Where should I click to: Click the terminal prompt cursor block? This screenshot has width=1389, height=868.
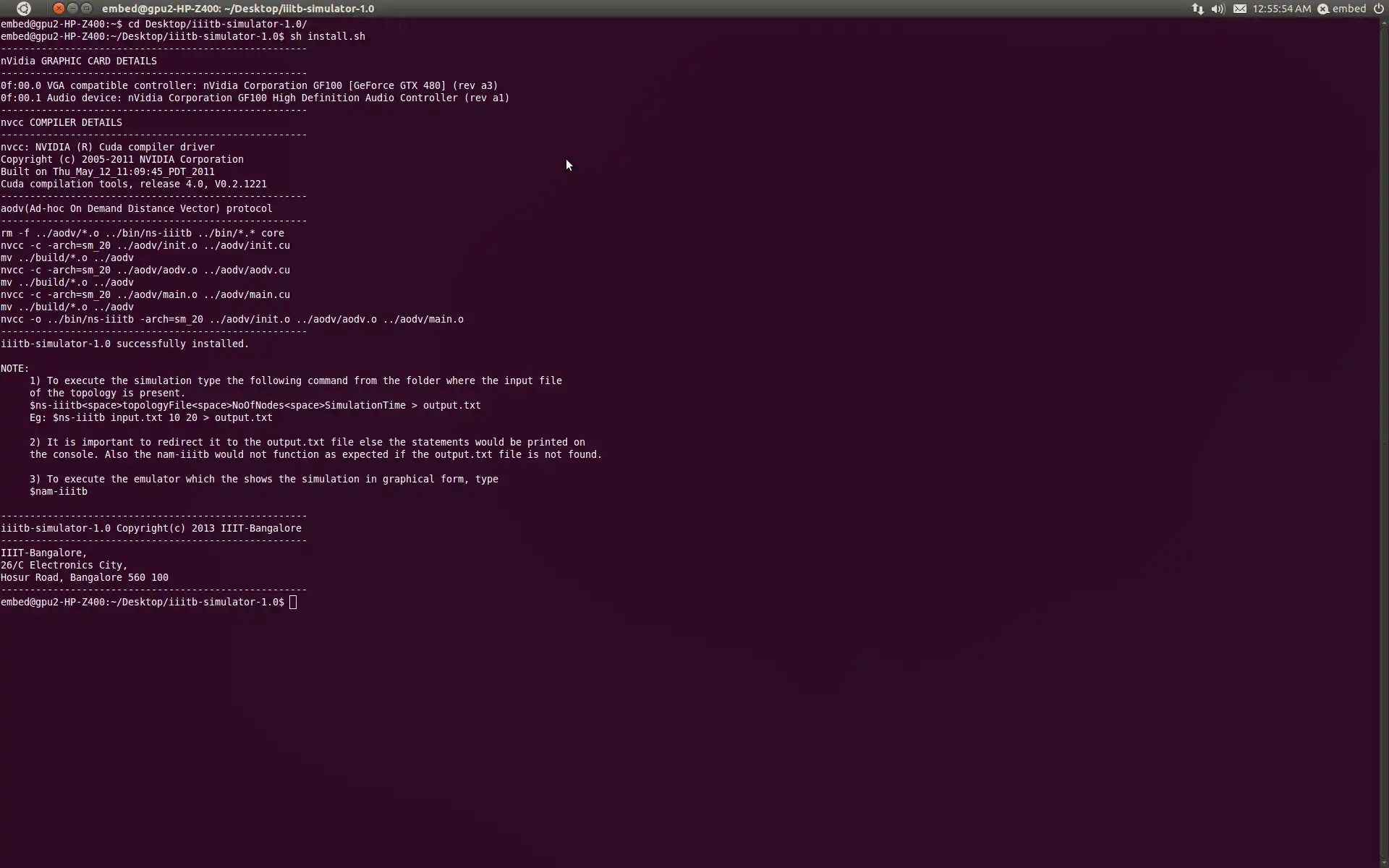[x=293, y=602]
